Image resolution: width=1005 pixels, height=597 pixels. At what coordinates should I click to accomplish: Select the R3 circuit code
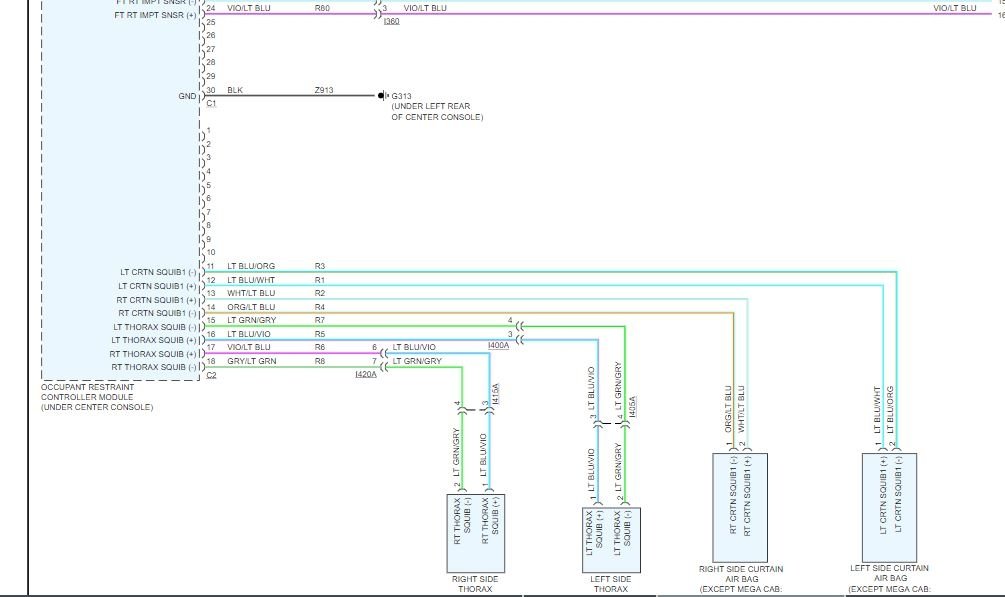pyautogui.click(x=320, y=266)
